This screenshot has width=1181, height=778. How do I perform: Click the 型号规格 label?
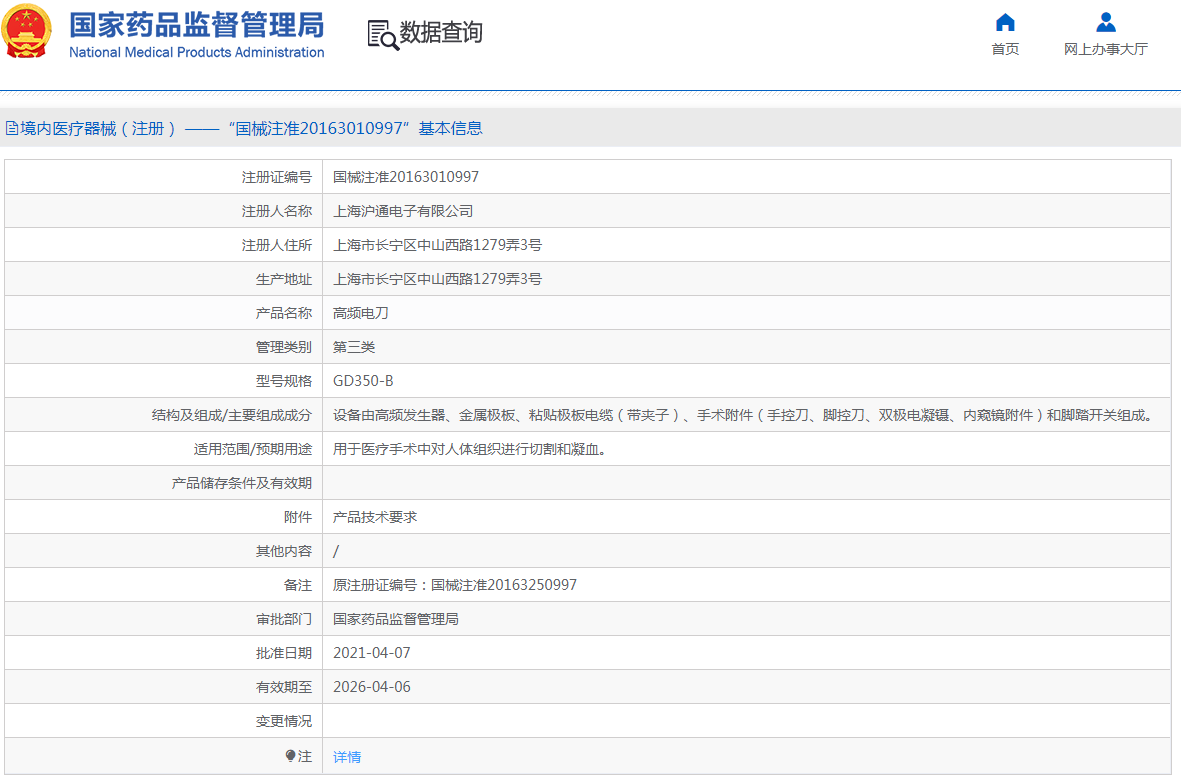(283, 381)
